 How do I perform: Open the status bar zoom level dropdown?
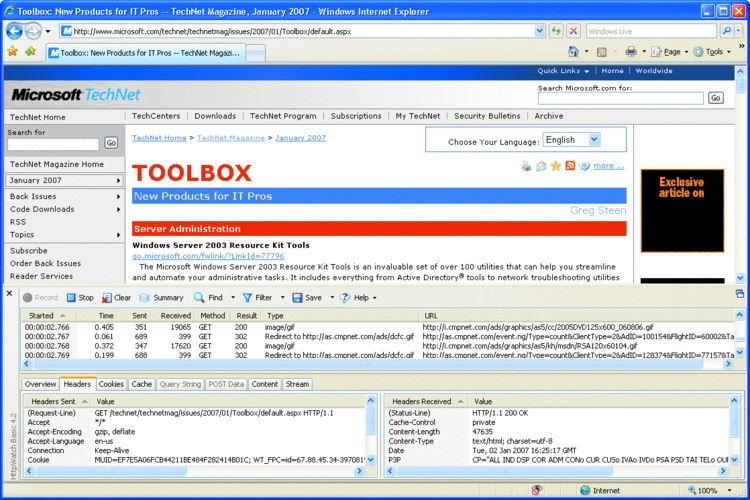[729, 490]
